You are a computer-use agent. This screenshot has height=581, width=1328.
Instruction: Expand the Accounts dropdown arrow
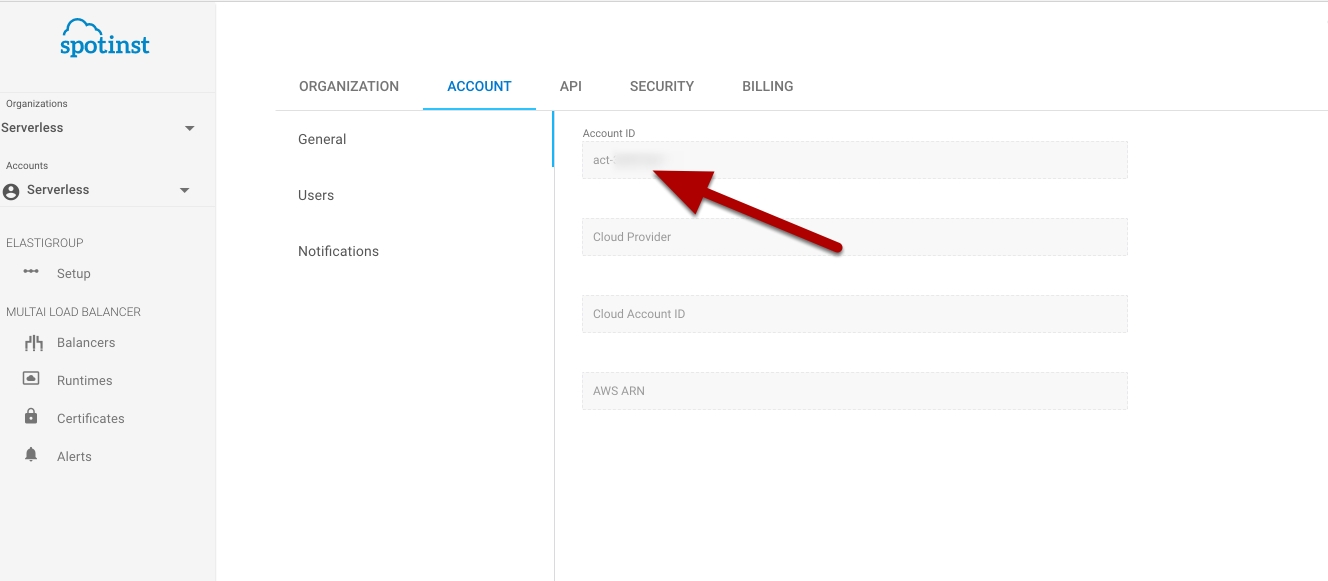click(x=184, y=190)
